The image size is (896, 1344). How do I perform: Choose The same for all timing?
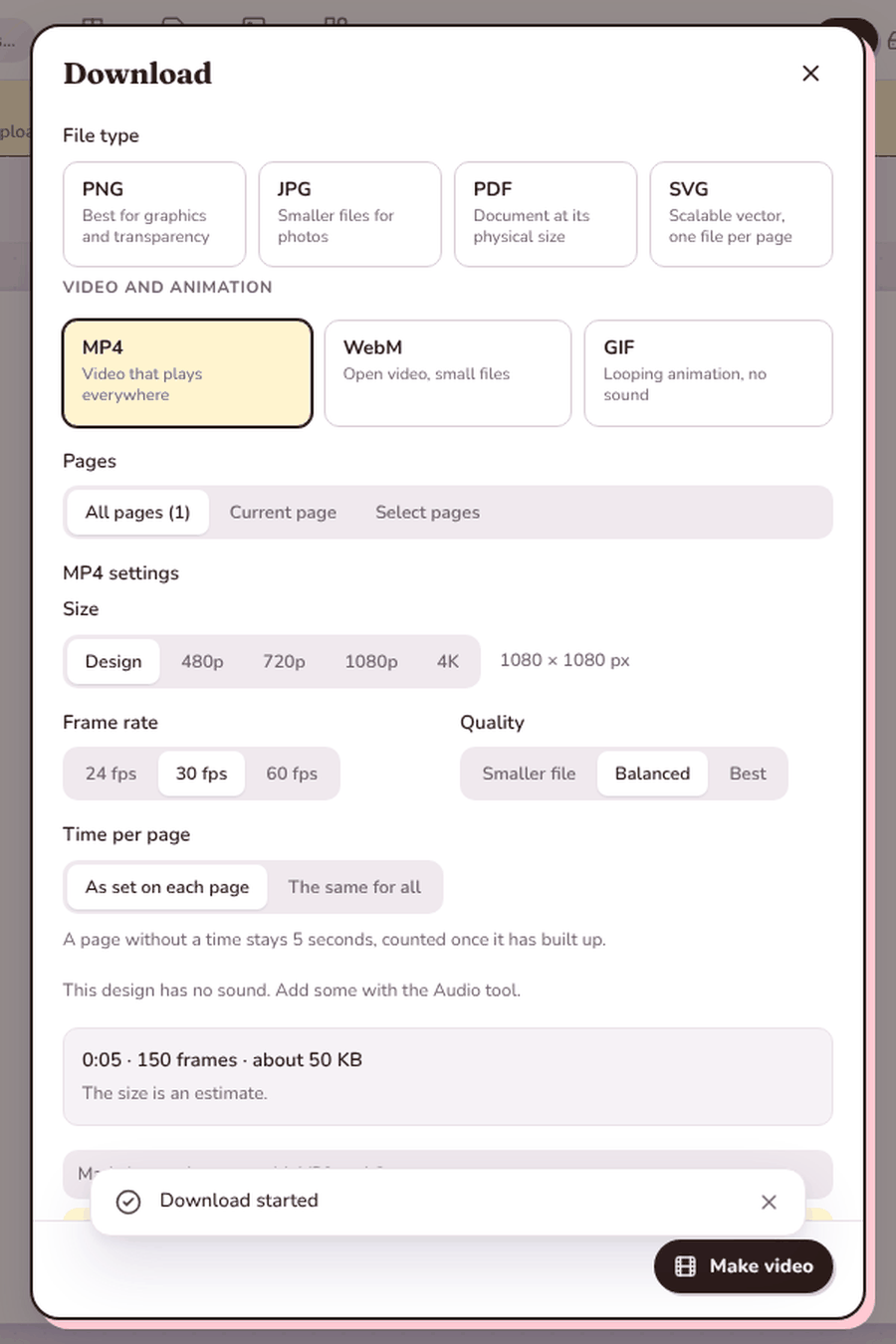(354, 887)
